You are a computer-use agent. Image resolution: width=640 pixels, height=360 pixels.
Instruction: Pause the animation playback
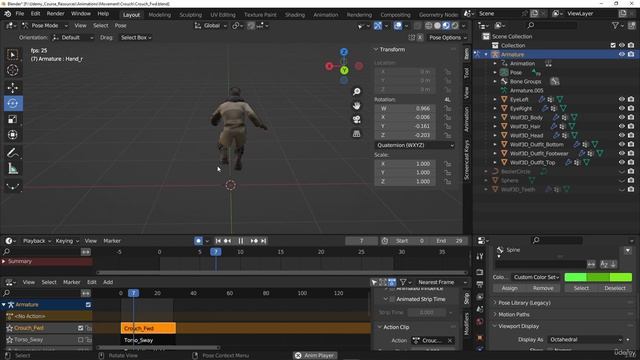[240, 241]
